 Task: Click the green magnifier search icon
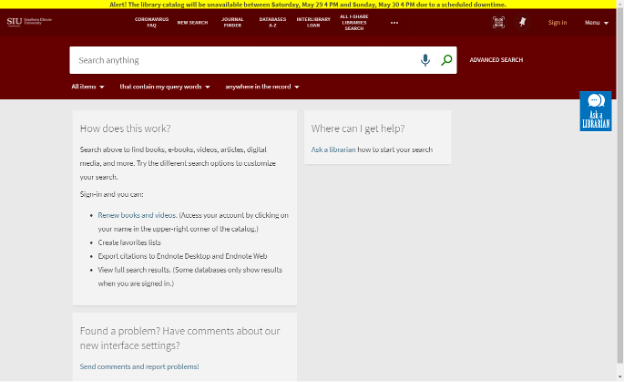[447, 60]
